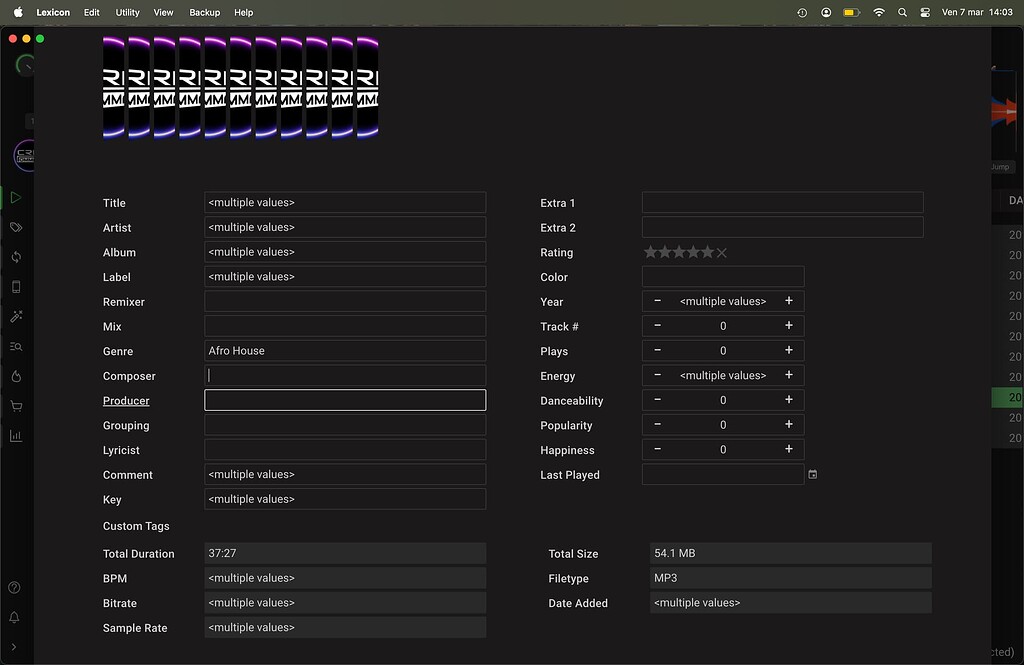
Task: Click the sync arrows icon in sidebar
Action: [x=15, y=257]
